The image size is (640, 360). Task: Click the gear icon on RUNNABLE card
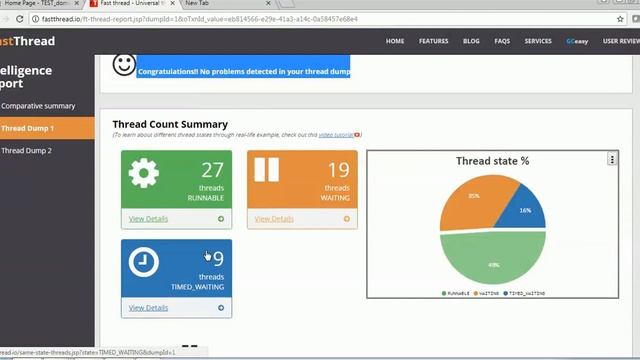coord(144,173)
